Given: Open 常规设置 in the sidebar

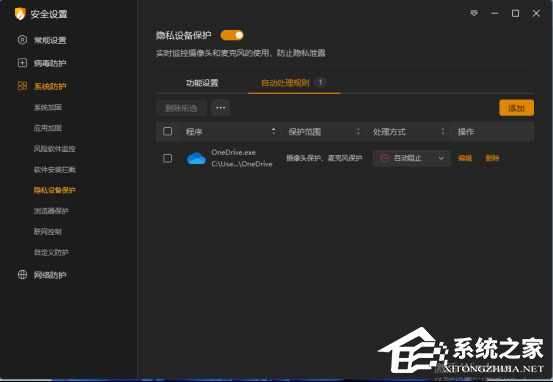Looking at the screenshot, I should tap(50, 40).
